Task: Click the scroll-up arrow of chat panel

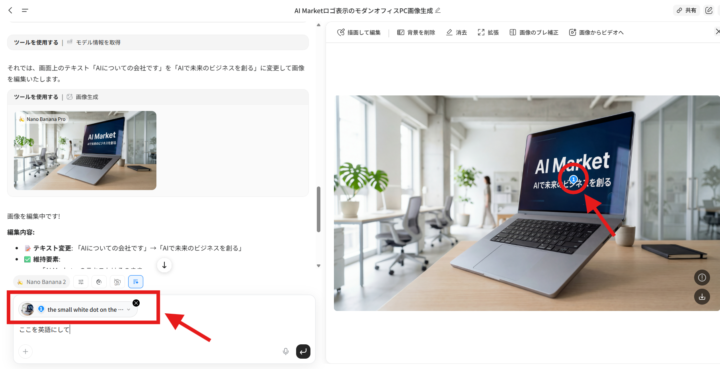Action: (319, 25)
